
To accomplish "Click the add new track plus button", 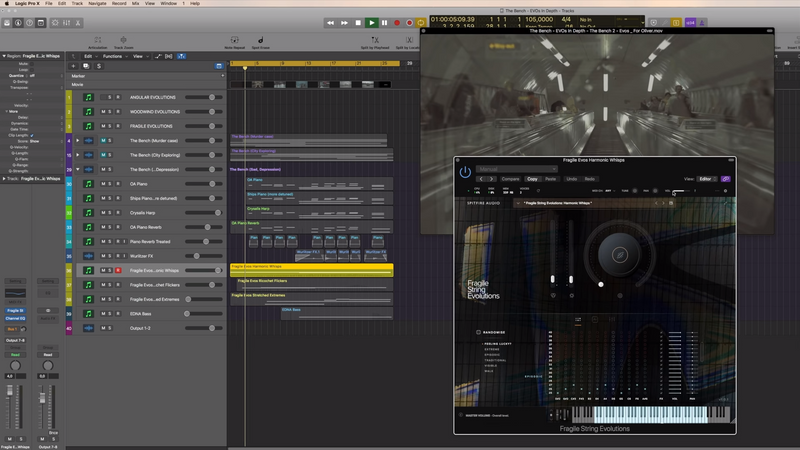I will [74, 67].
